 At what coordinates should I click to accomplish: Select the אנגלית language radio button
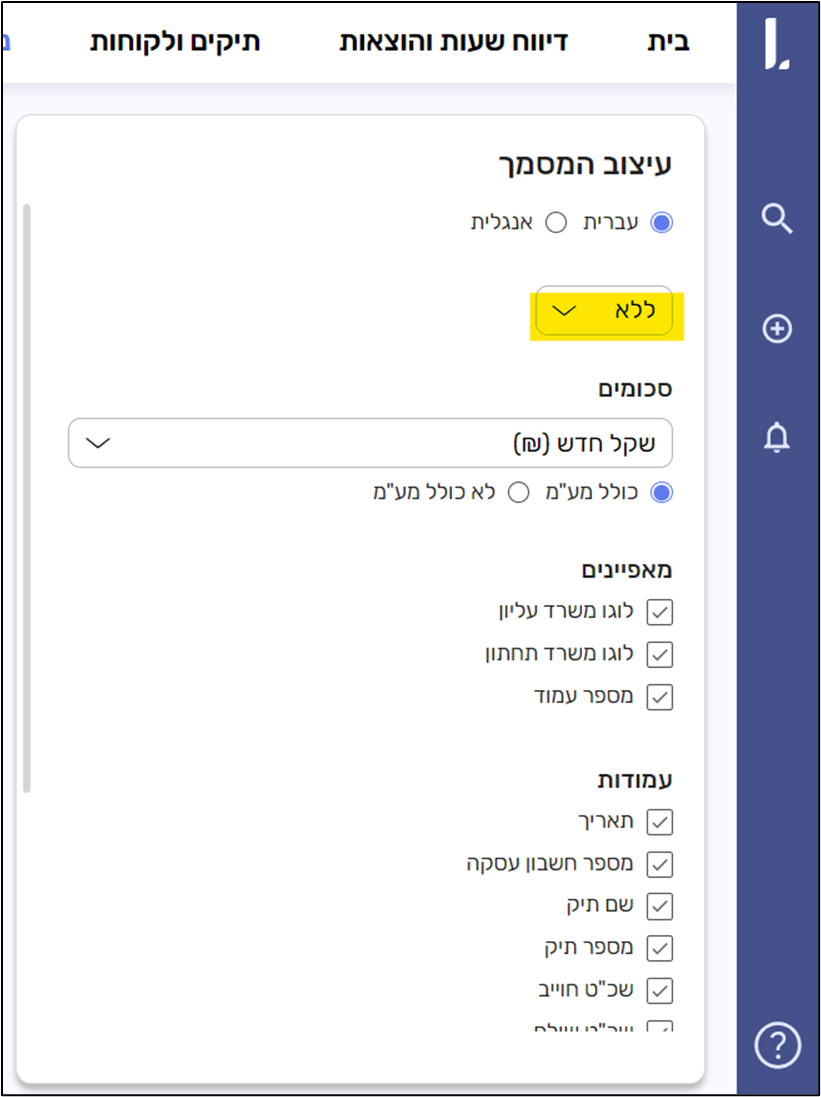(x=555, y=223)
